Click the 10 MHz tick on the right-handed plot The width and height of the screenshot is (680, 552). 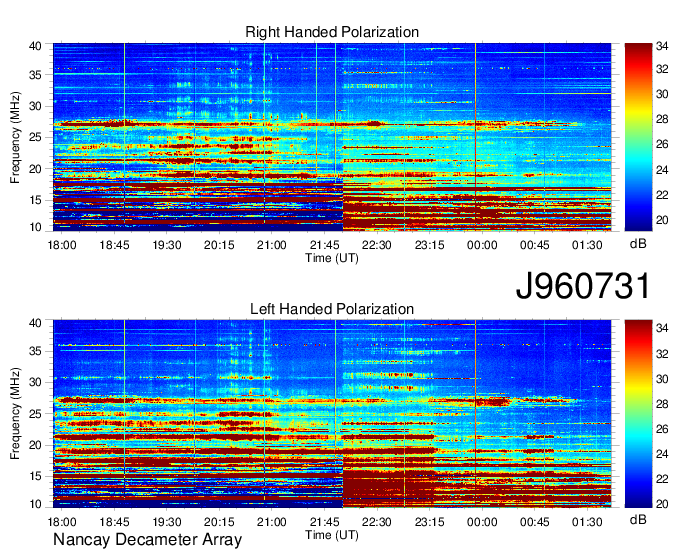pyautogui.click(x=35, y=227)
